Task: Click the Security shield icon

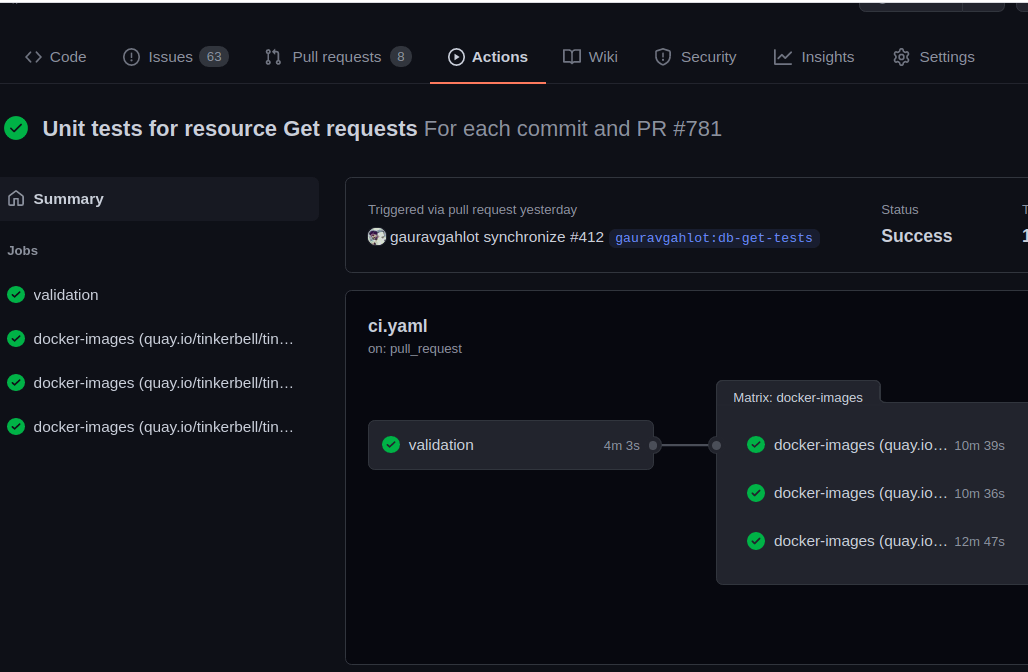Action: coord(663,57)
